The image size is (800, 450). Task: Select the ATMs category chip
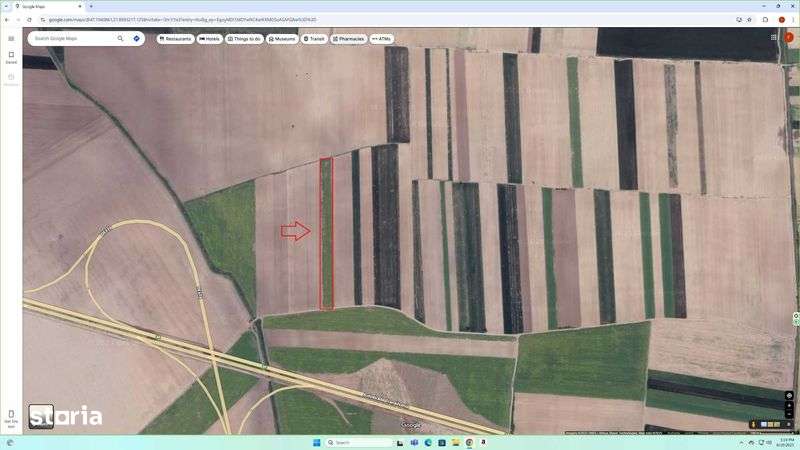click(382, 39)
